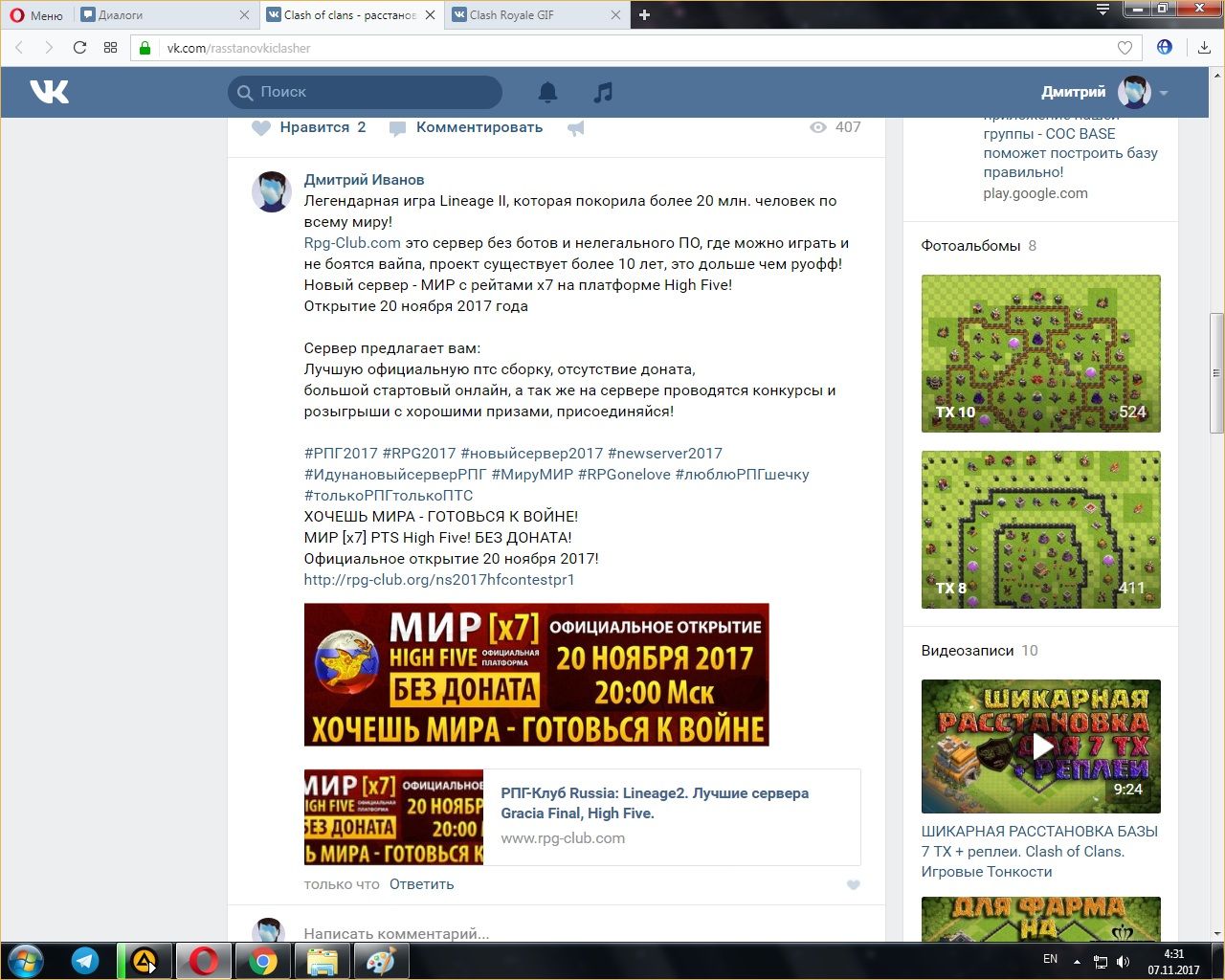This screenshot has width=1225, height=980.
Task: Open the rpg-club.org/ns2017hfcontestpr1 link
Action: pos(439,580)
